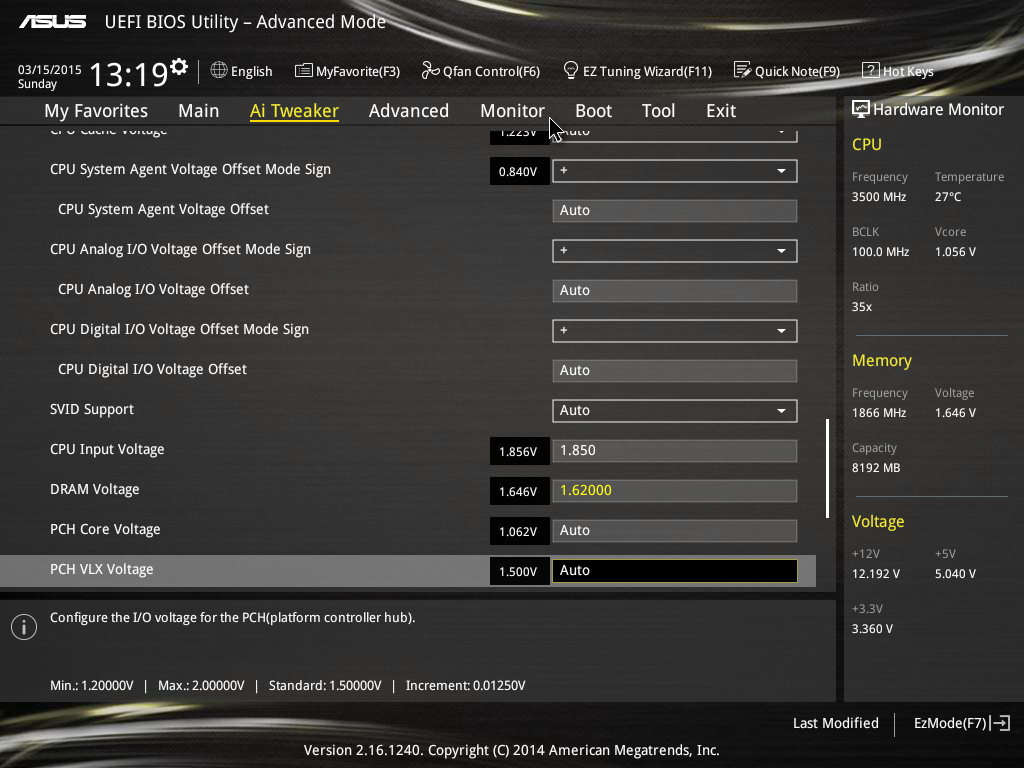Click the +12V 12.192 V value
Image resolution: width=1024 pixels, height=768 pixels.
pos(876,573)
